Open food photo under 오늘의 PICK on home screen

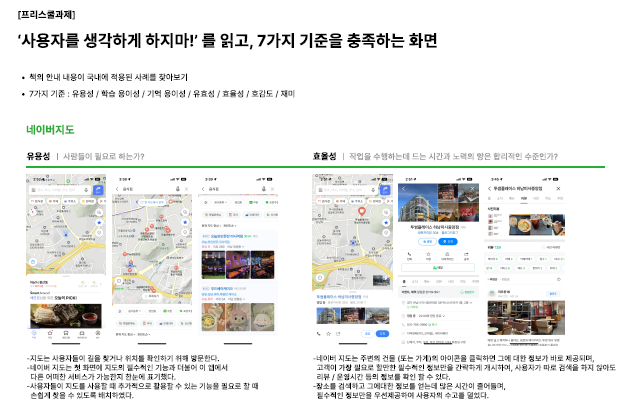65,316
